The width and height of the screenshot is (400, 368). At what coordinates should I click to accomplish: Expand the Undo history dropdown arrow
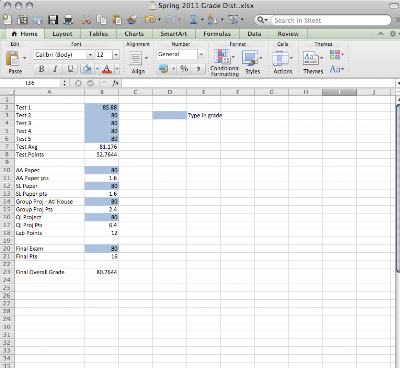tap(159, 20)
